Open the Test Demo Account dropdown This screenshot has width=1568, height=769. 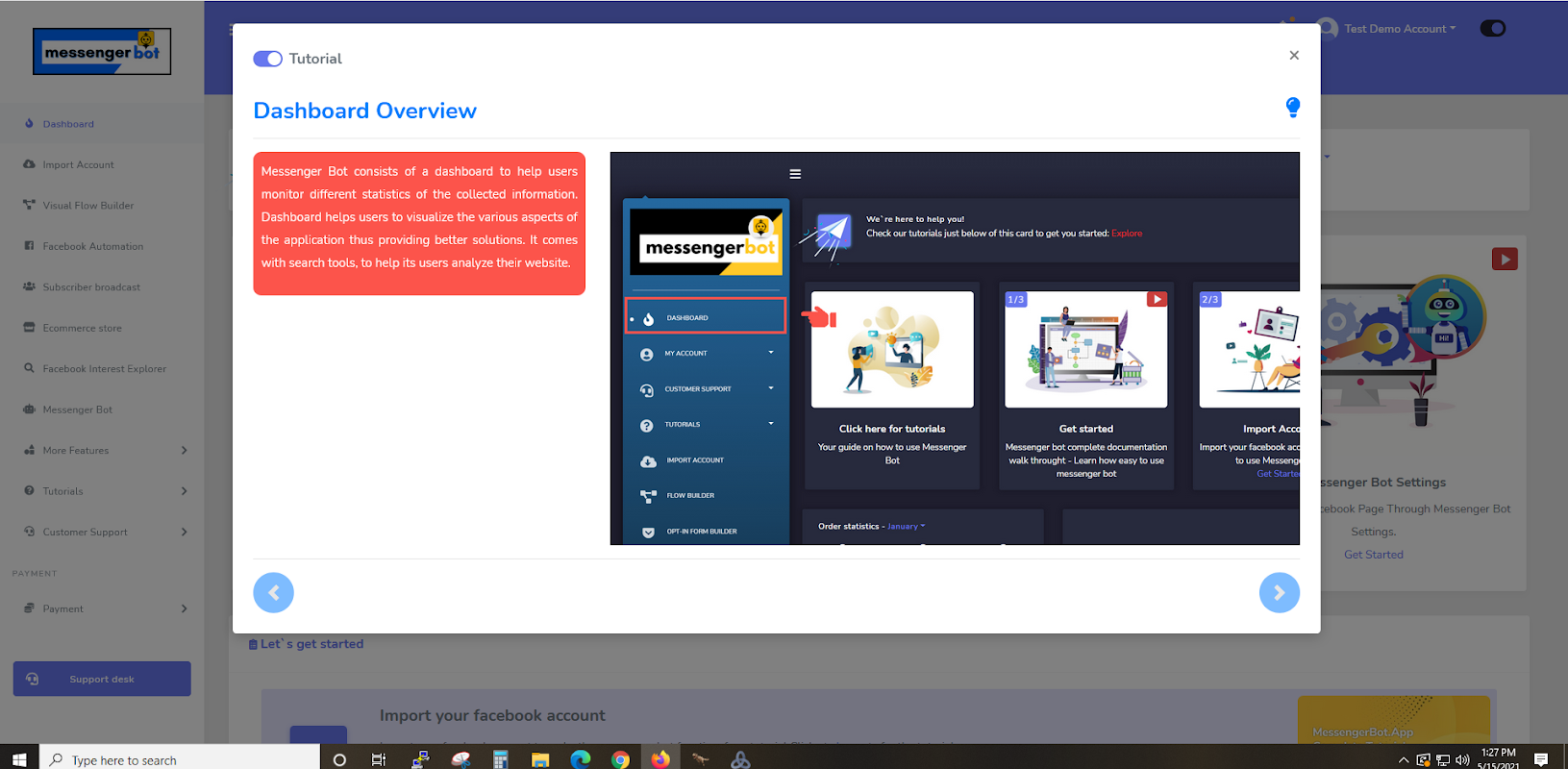pos(1400,29)
